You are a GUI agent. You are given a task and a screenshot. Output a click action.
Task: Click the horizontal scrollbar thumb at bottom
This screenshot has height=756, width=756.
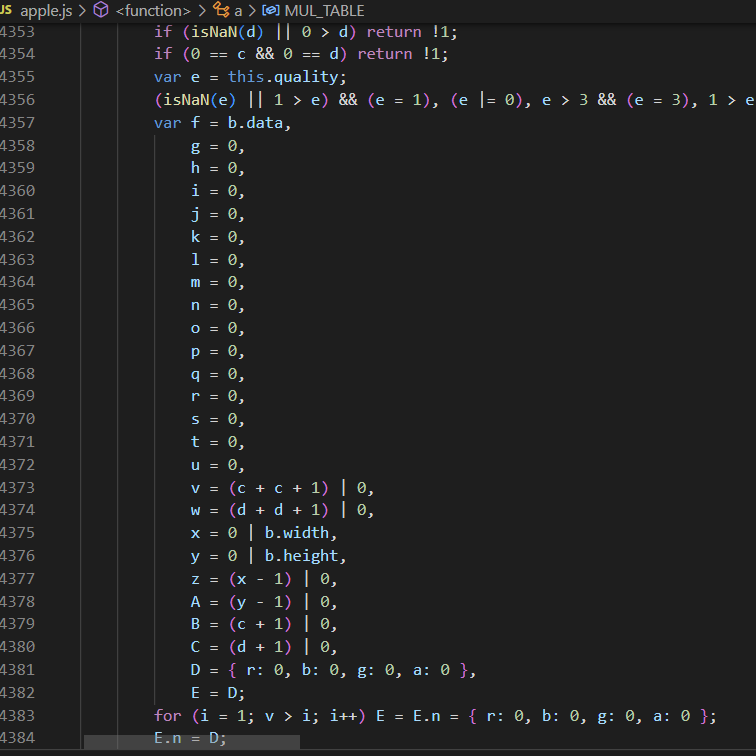[x=192, y=742]
